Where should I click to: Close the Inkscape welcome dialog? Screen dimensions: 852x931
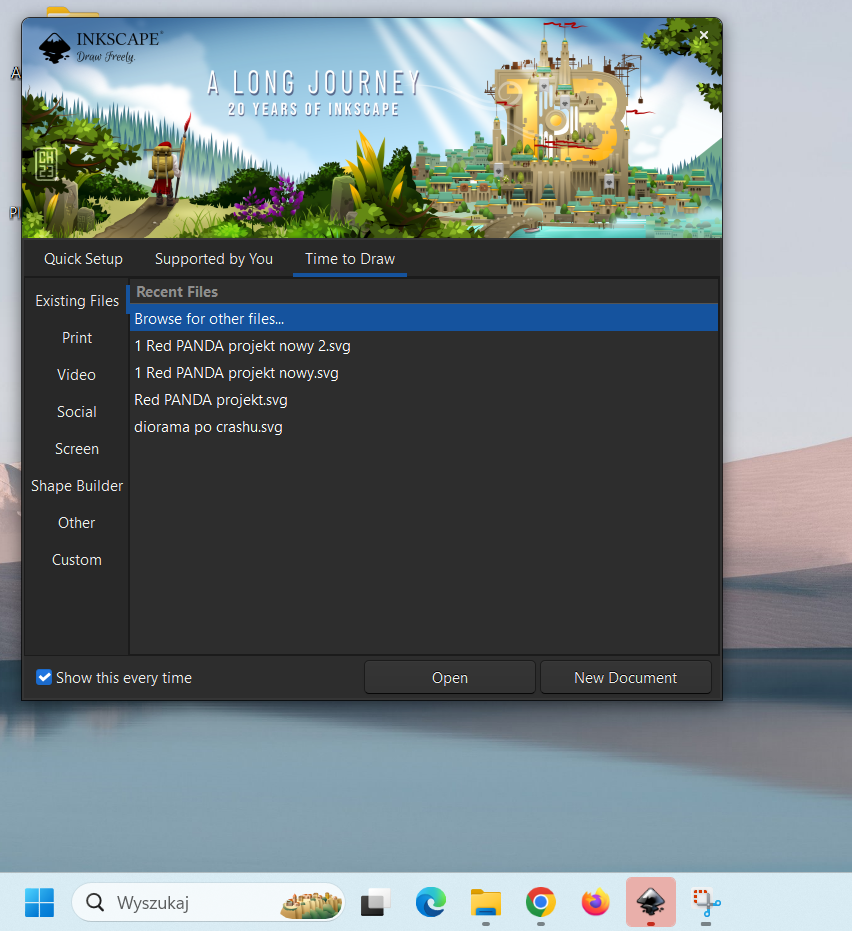[704, 36]
